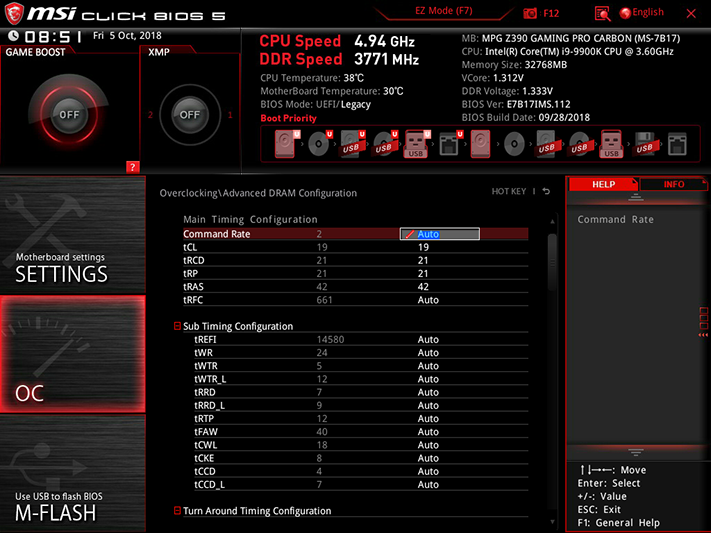Click the clock icon beside the time
The height and width of the screenshot is (533, 711).
tap(14, 35)
